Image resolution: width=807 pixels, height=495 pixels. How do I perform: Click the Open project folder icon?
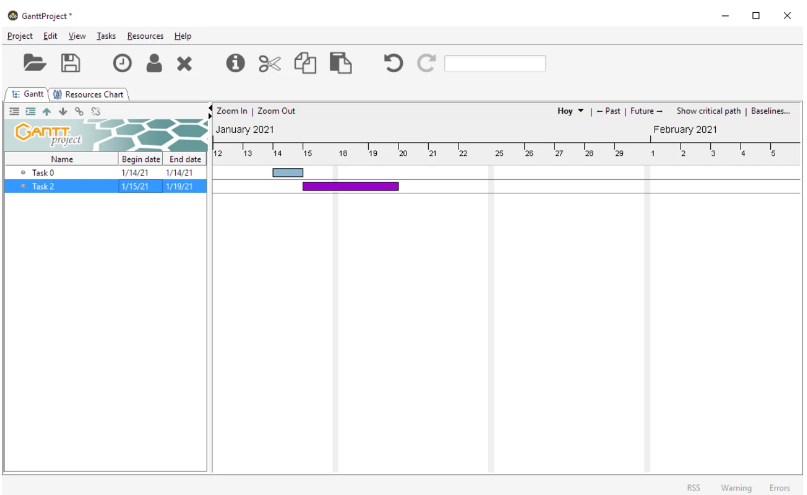(x=34, y=64)
